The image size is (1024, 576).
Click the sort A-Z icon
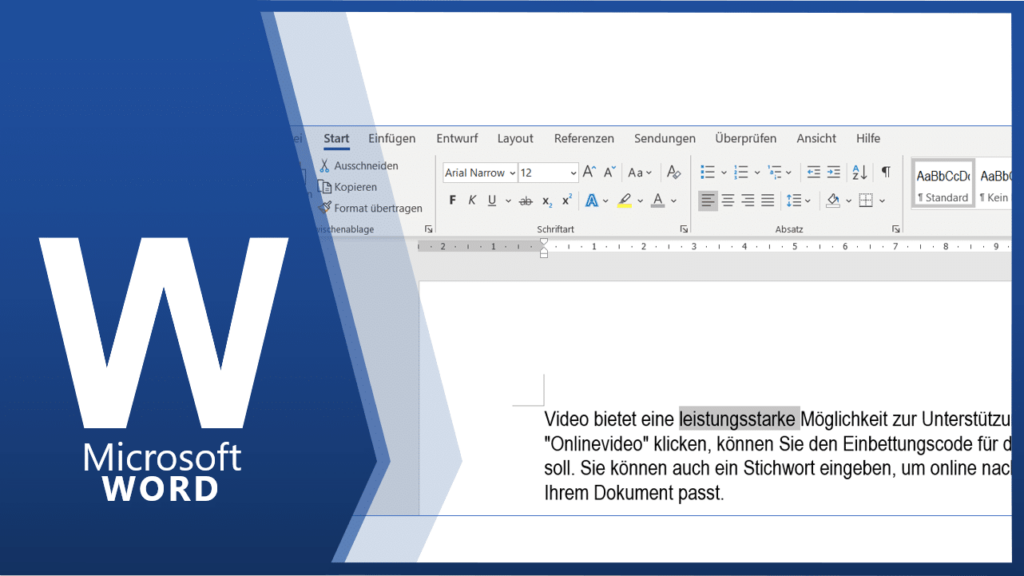859,172
